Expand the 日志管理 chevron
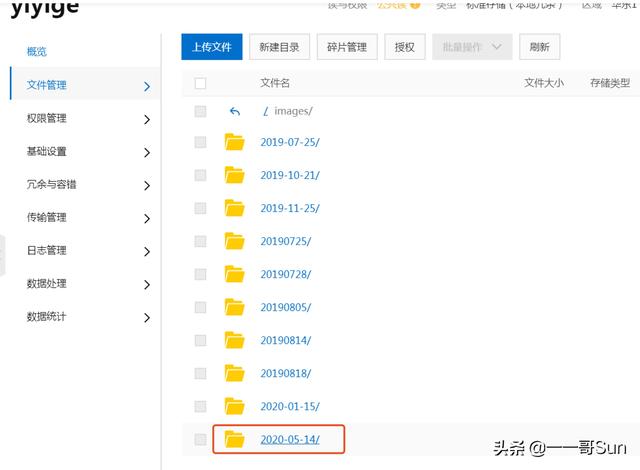The image size is (640, 470). pyautogui.click(x=147, y=252)
